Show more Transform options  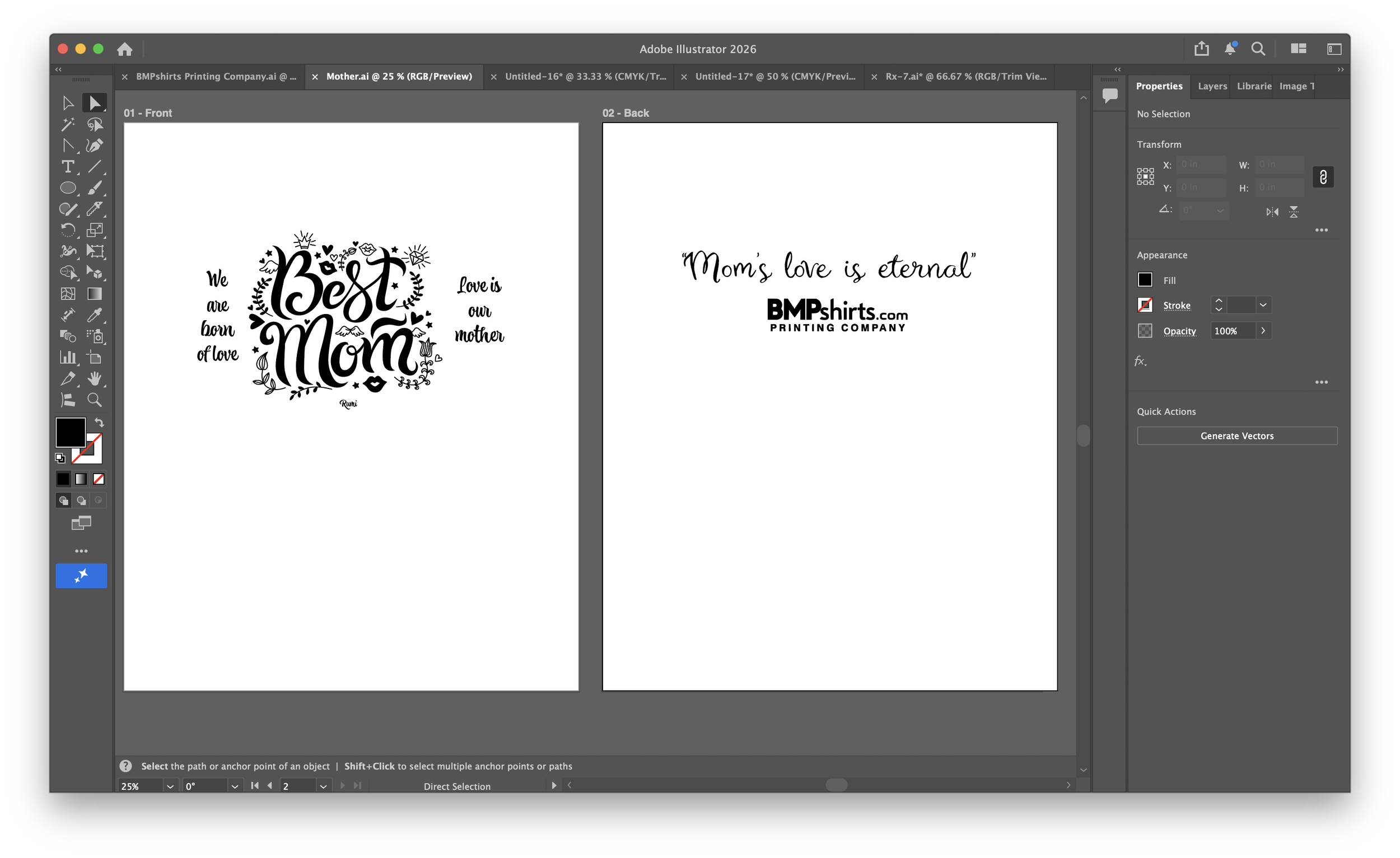pos(1322,230)
